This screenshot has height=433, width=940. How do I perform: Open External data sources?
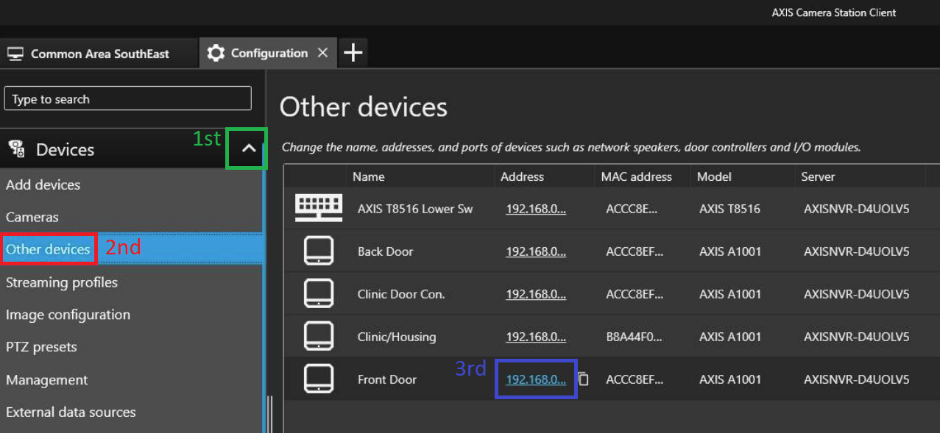tap(71, 412)
